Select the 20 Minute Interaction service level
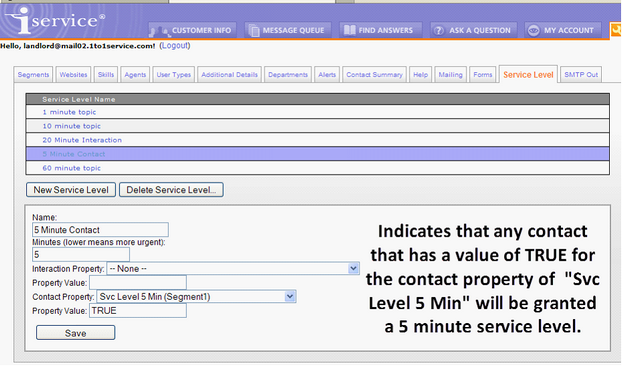622x366 pixels. [317, 140]
